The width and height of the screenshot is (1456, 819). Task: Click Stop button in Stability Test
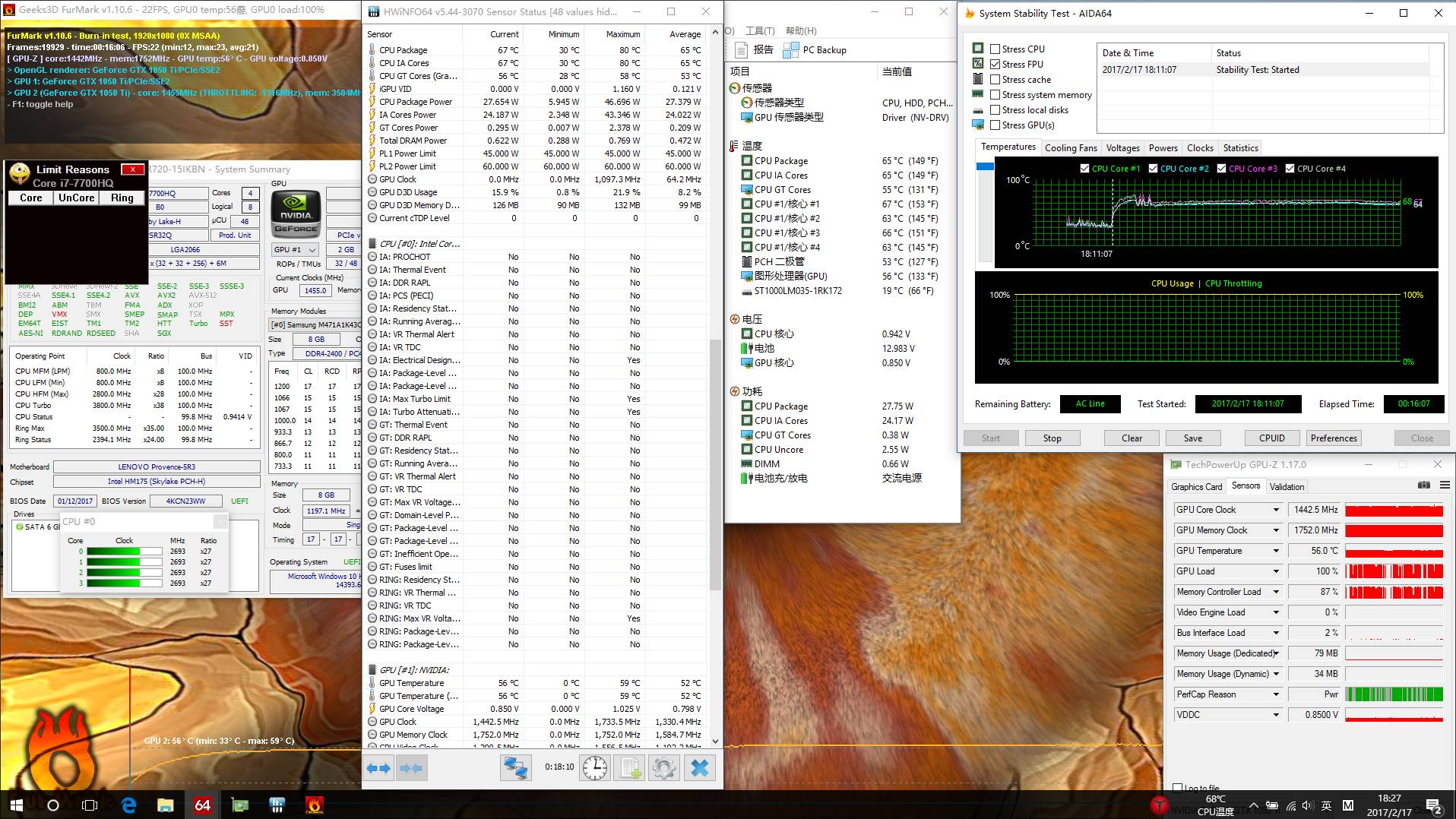1052,438
